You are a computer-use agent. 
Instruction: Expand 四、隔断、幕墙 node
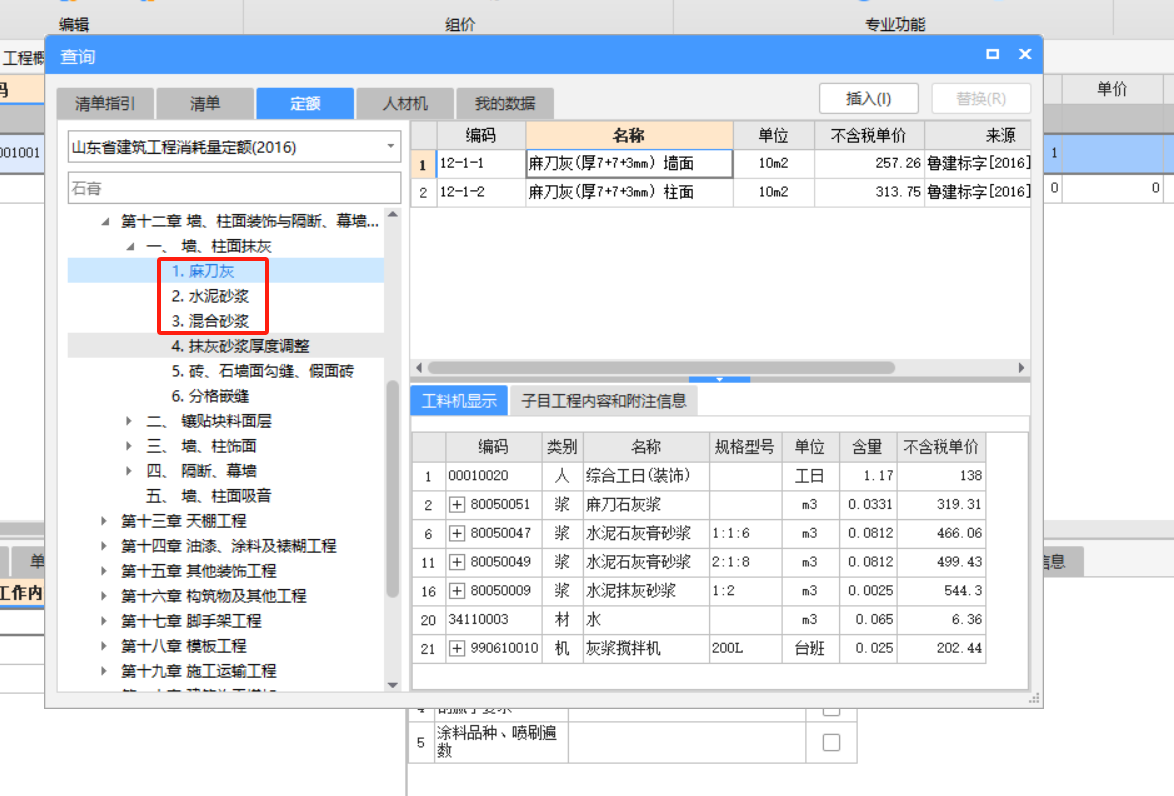pos(129,470)
